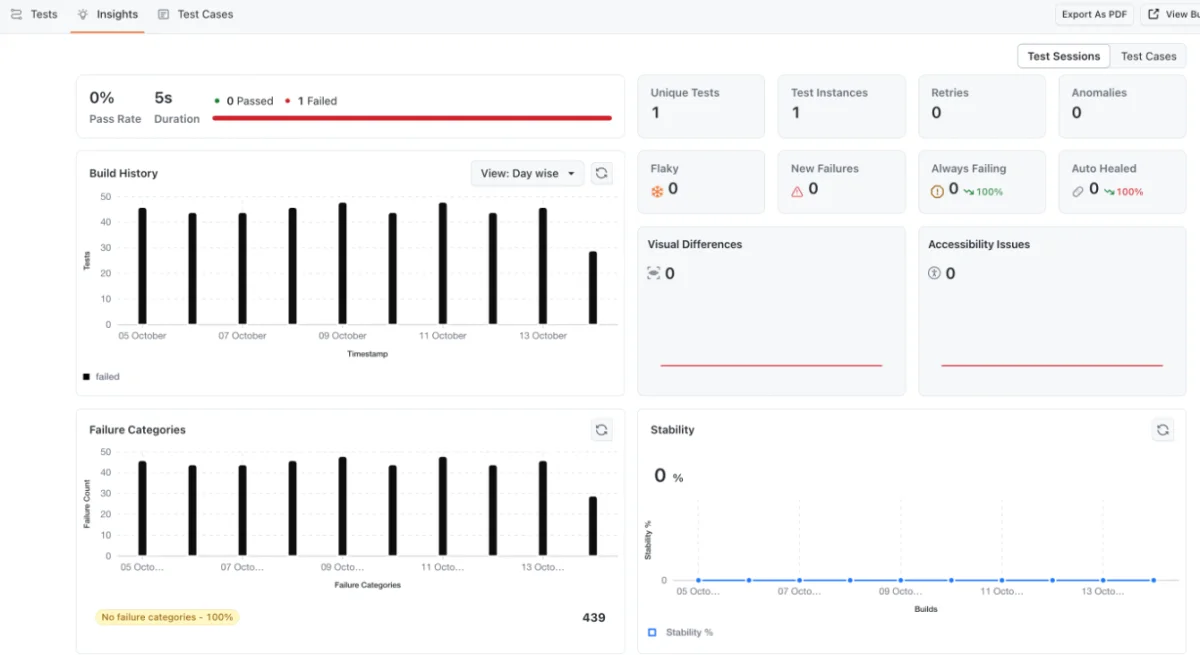Click the 439 failure total
1200x655 pixels.
click(x=594, y=618)
